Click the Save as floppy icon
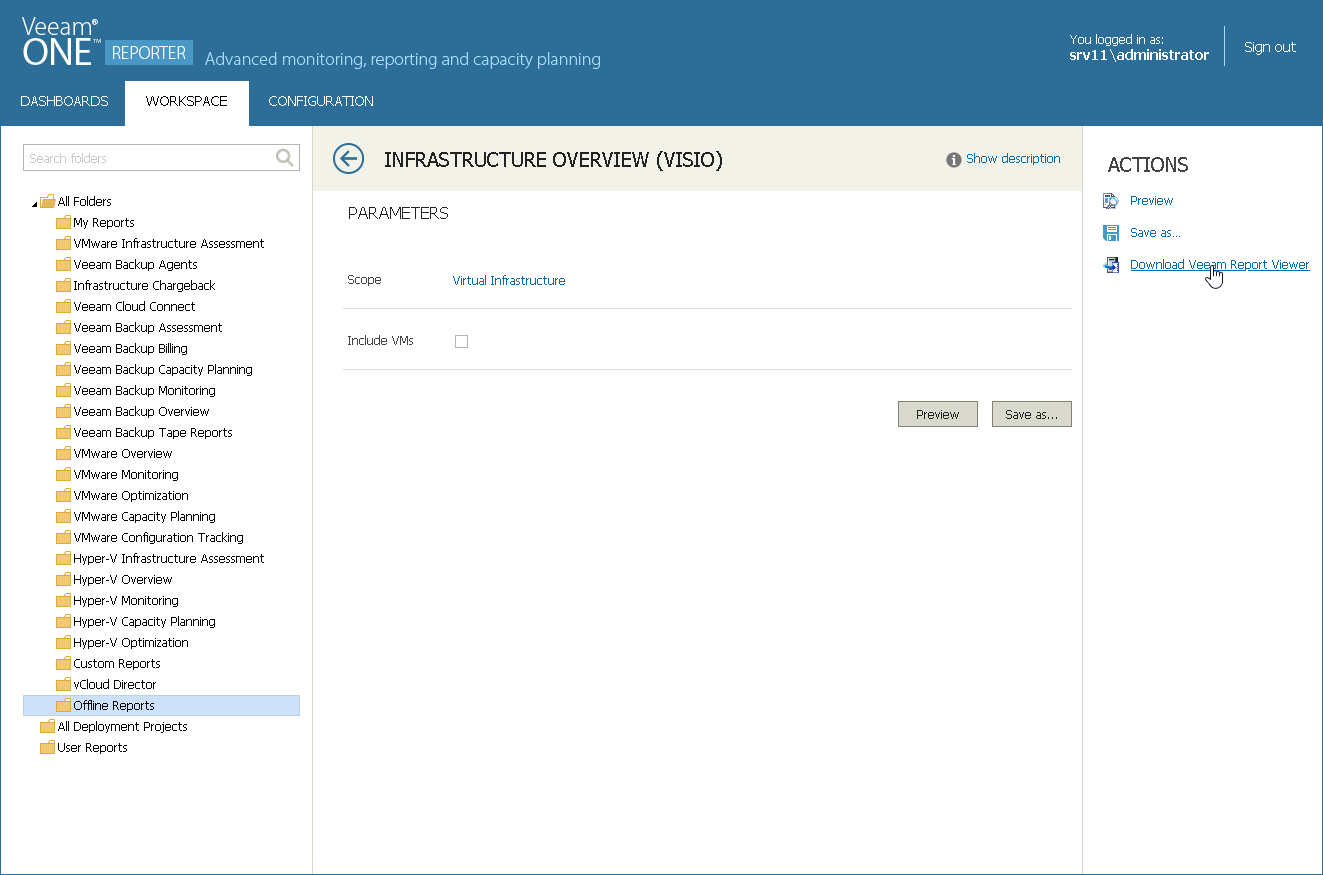 coord(1111,233)
